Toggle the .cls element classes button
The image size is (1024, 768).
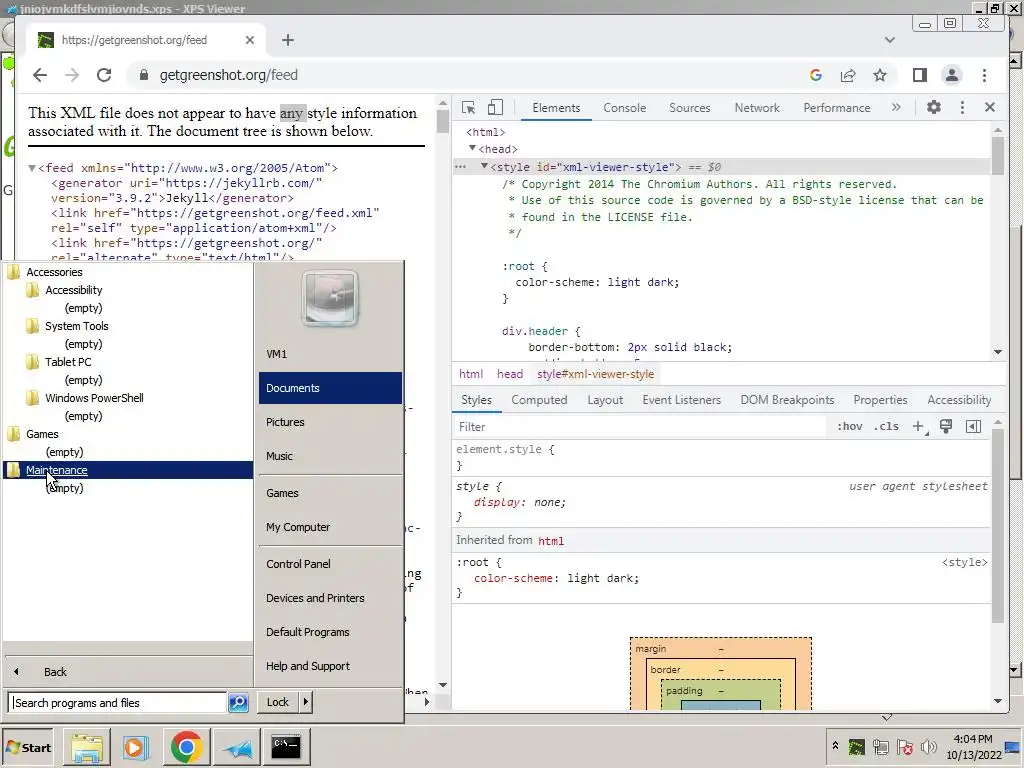[x=886, y=426]
